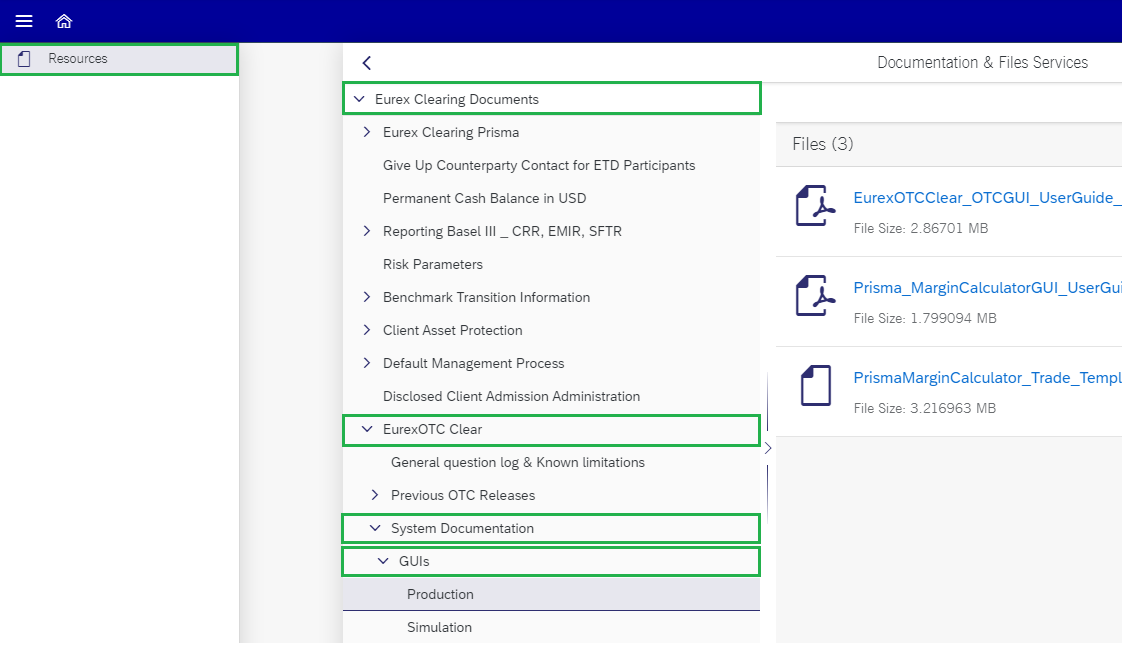Click file icon for PrismaMarginCalculator Trade Template

pos(815,385)
